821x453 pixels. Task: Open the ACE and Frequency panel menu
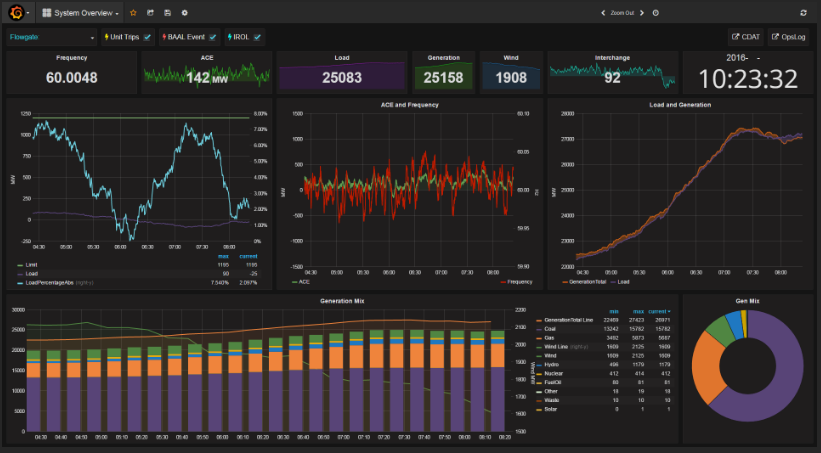point(408,104)
